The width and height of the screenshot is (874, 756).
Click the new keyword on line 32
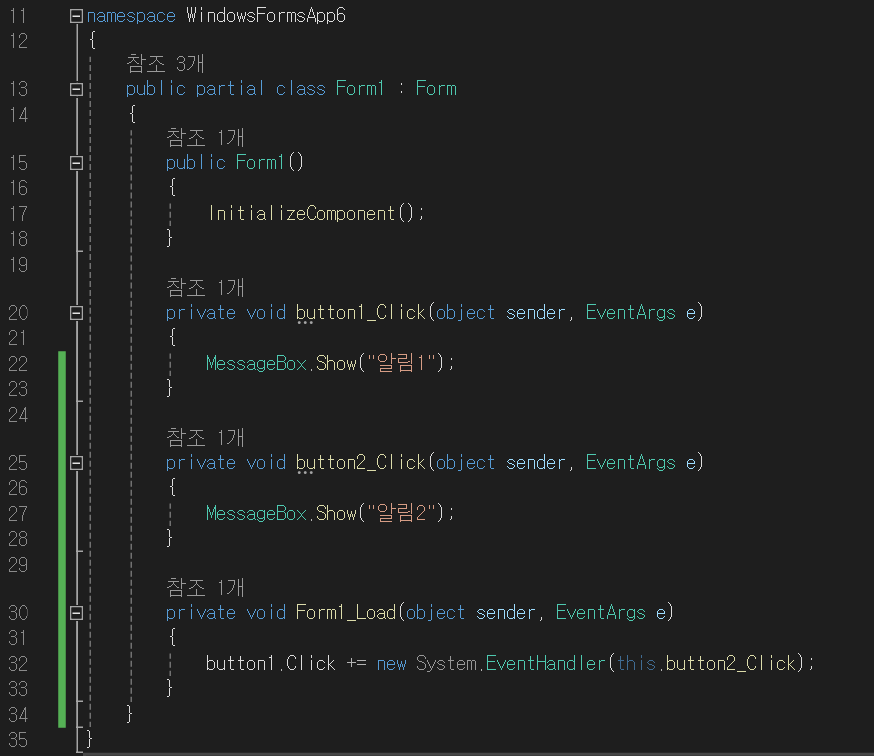click(x=391, y=663)
